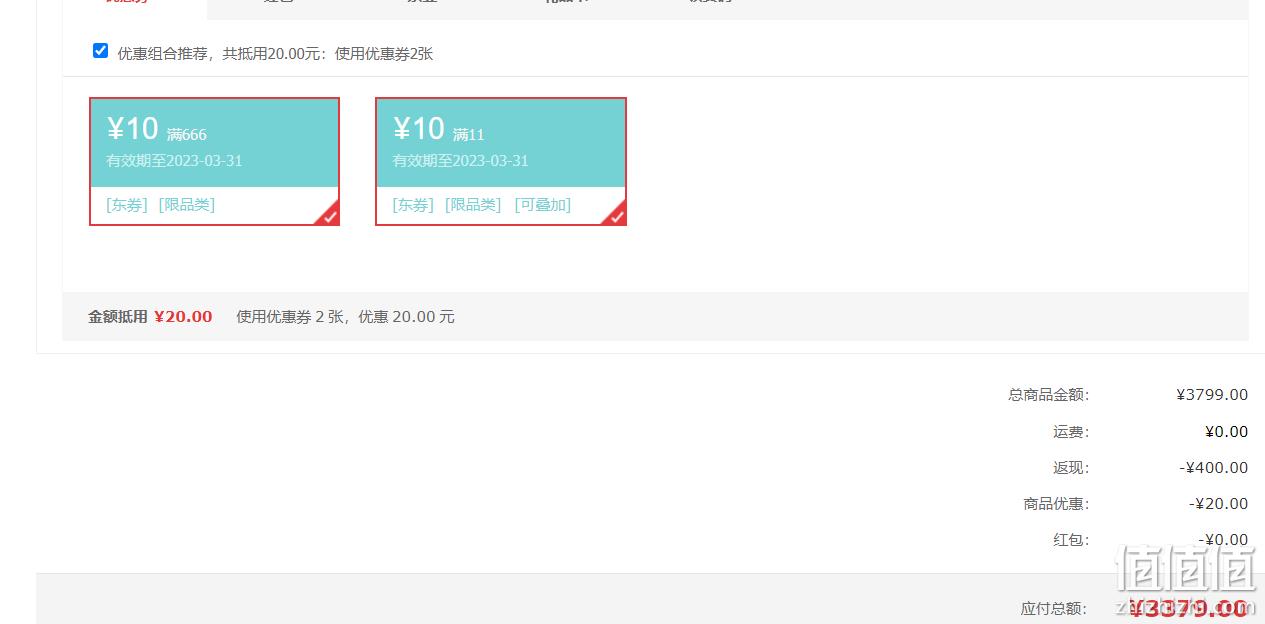Click [限品类] tag on the 满666 coupon

(187, 205)
